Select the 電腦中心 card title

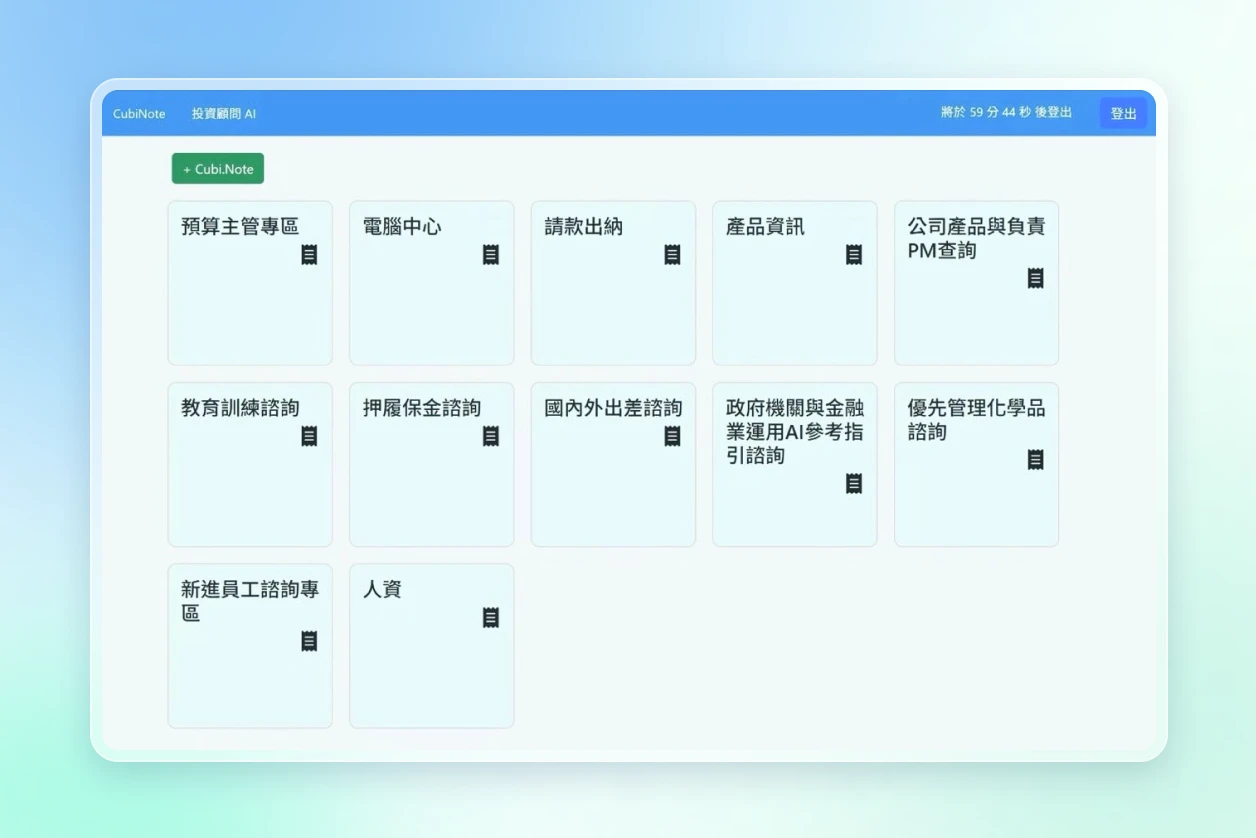pyautogui.click(x=402, y=227)
